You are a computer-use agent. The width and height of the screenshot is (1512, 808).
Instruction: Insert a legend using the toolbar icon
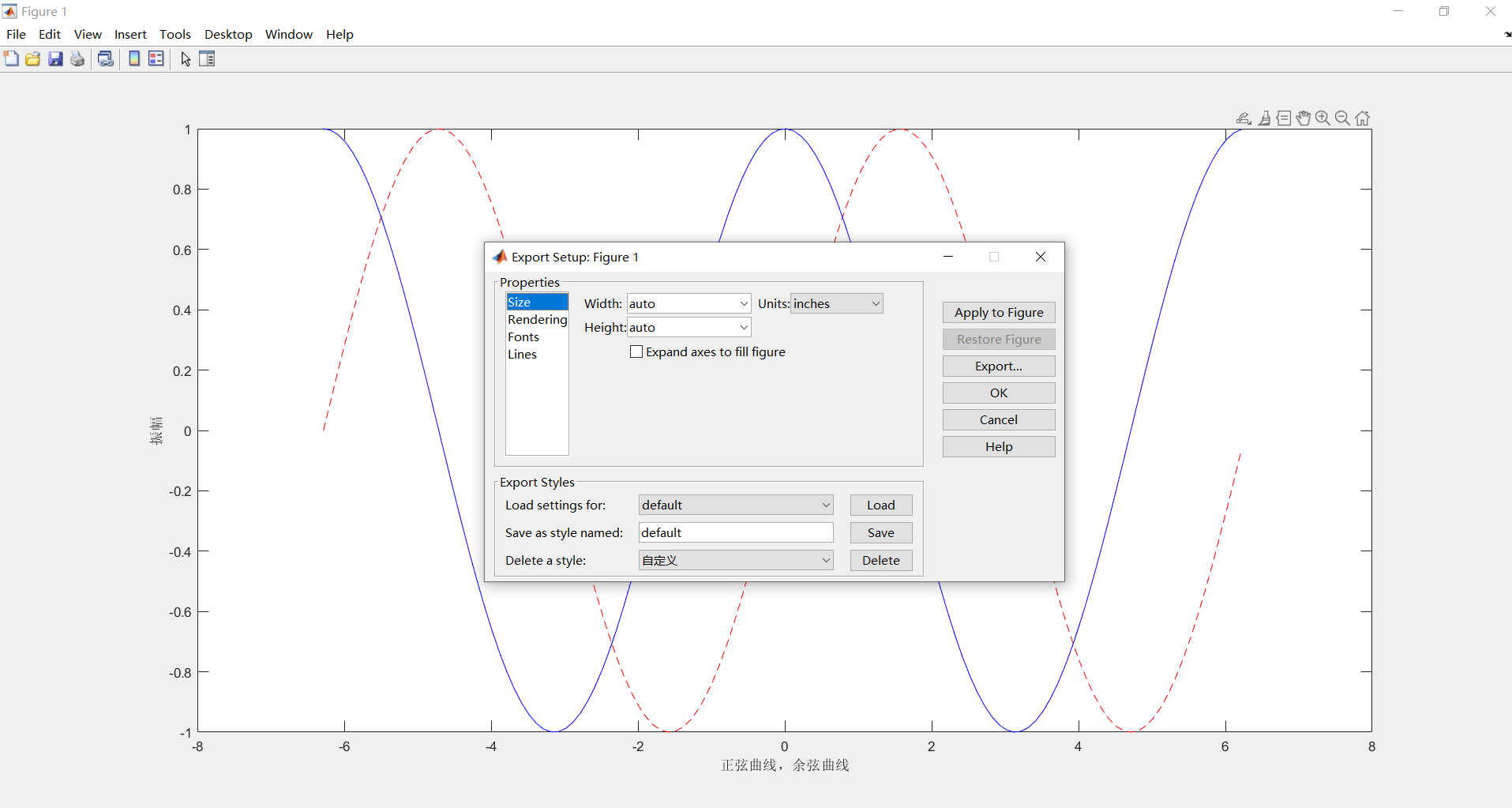(156, 58)
